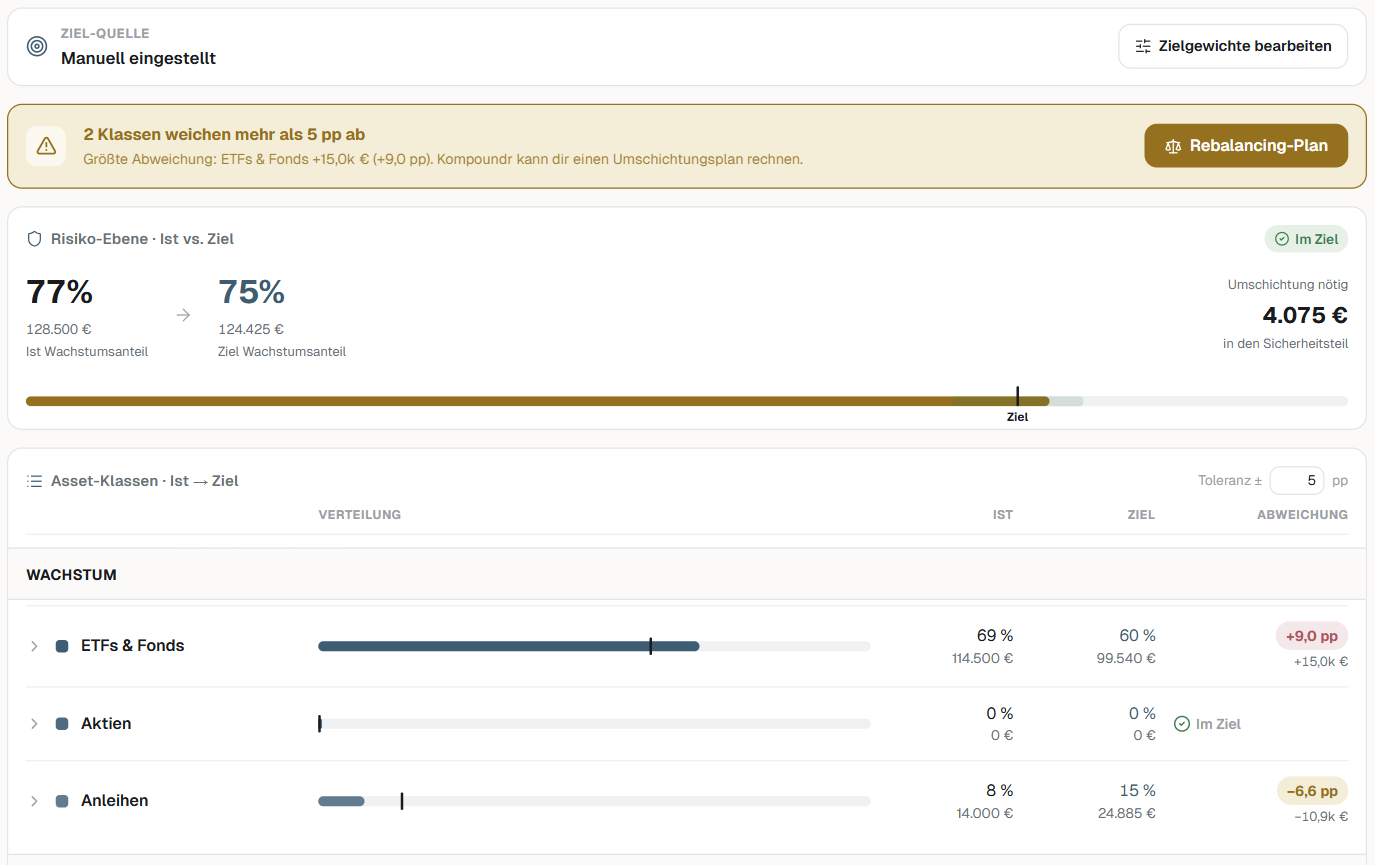Image resolution: width=1375 pixels, height=865 pixels.
Task: Click the Abweichung column header
Action: tap(1302, 515)
